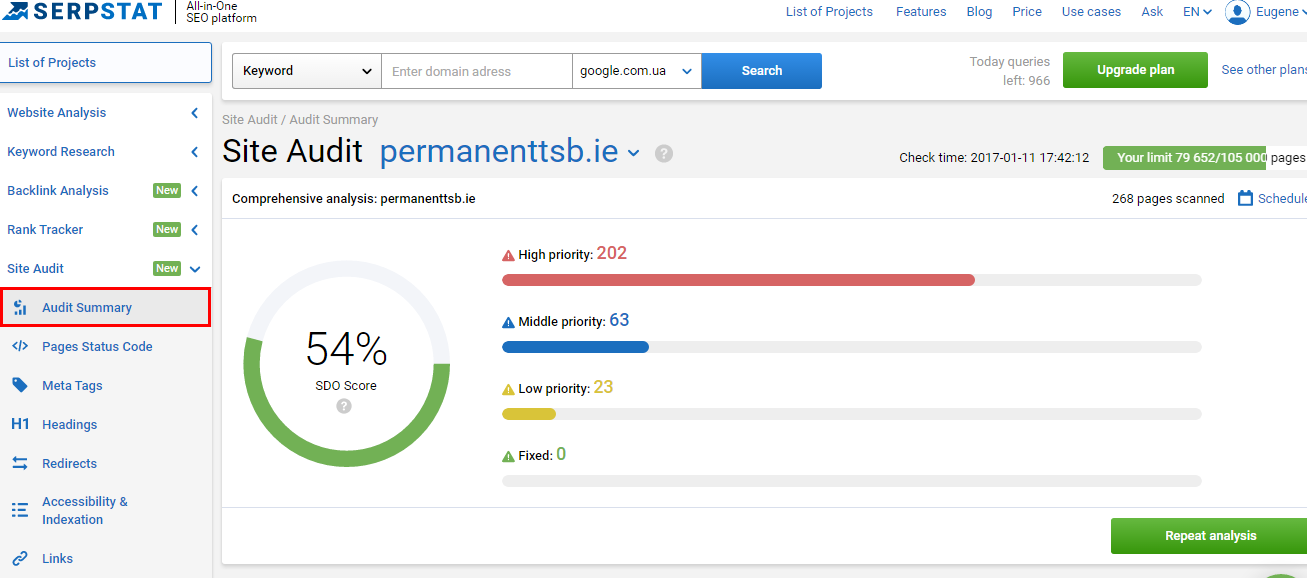
Task: Open Pages Status Code code icon
Action: coord(20,346)
